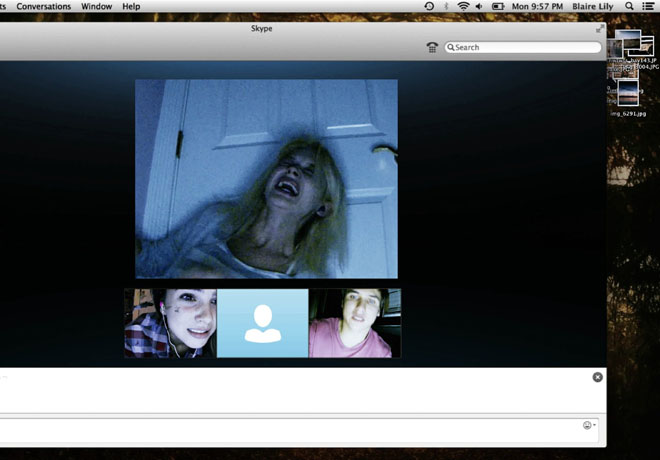Viewport: 660px width, 460px height.
Task: Click the battery status icon
Action: [497, 7]
